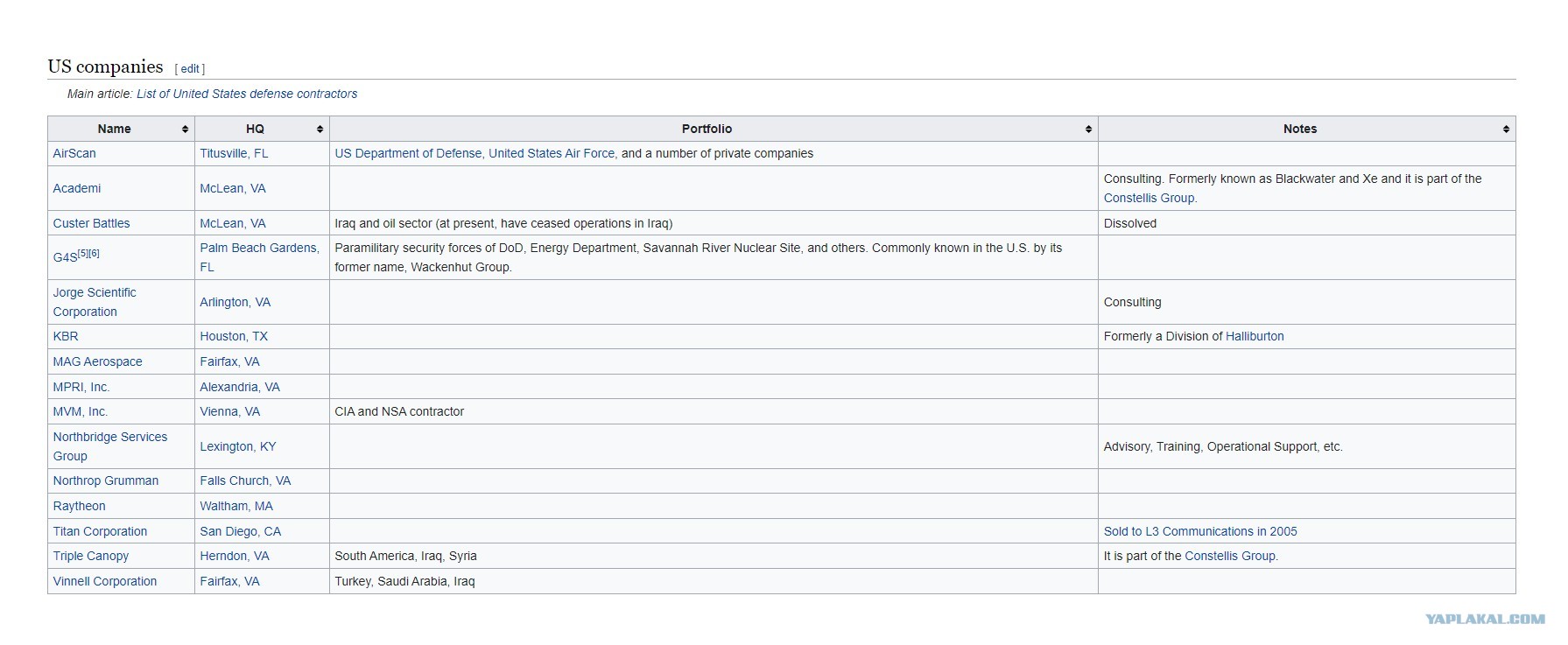Image resolution: width=1568 pixels, height=645 pixels.
Task: Open the KBR article
Action: (x=66, y=336)
